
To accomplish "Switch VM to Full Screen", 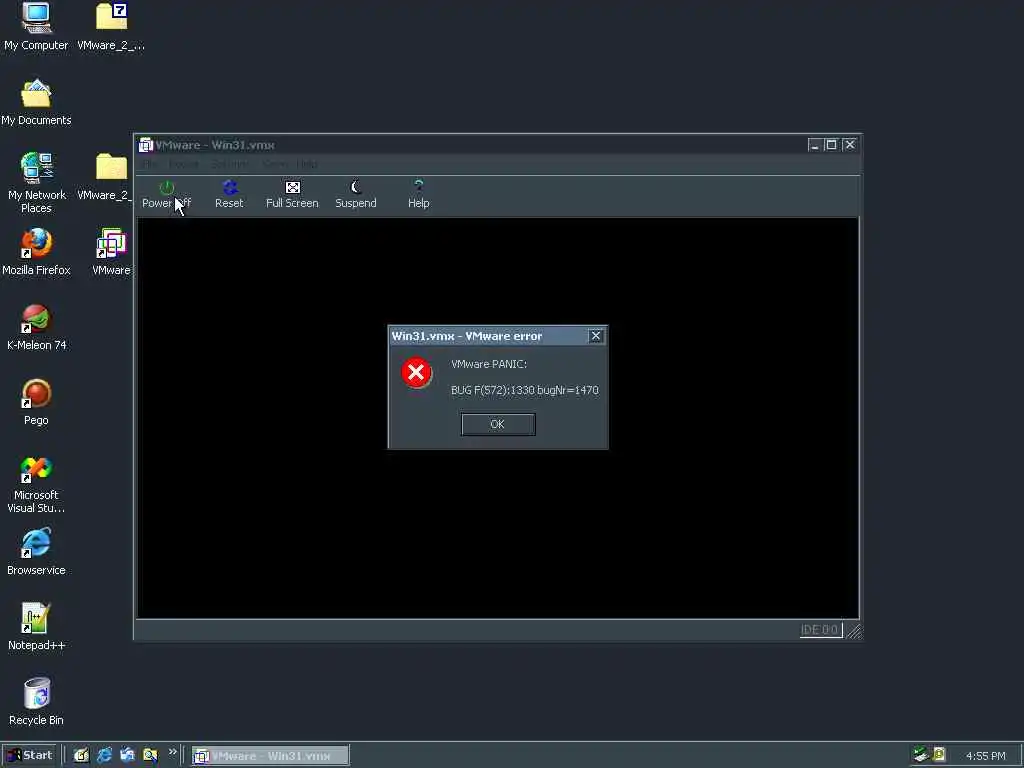I will (292, 195).
